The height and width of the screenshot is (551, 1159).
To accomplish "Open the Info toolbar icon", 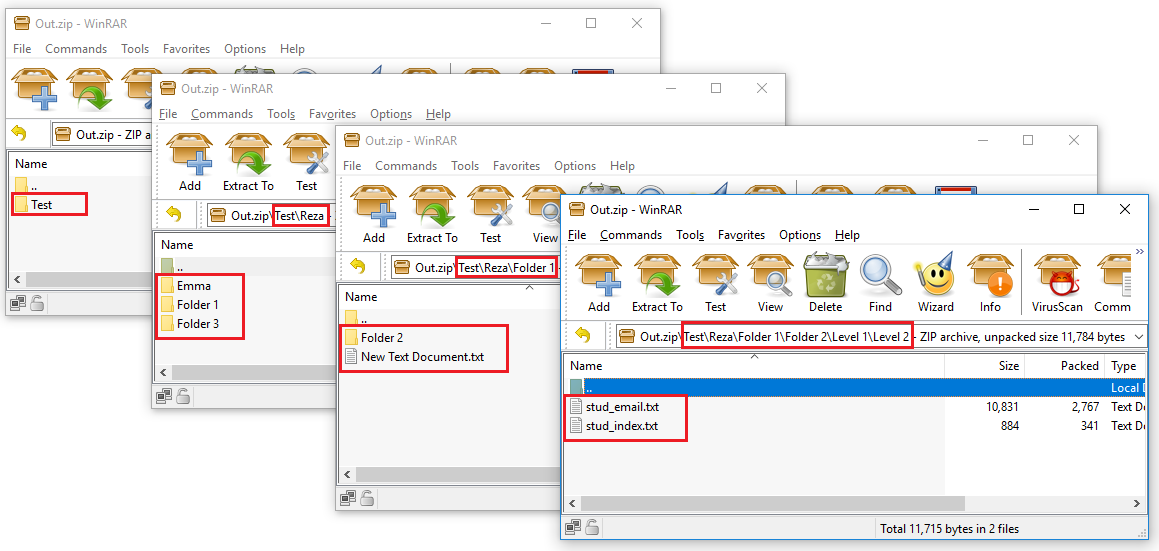I will 990,283.
